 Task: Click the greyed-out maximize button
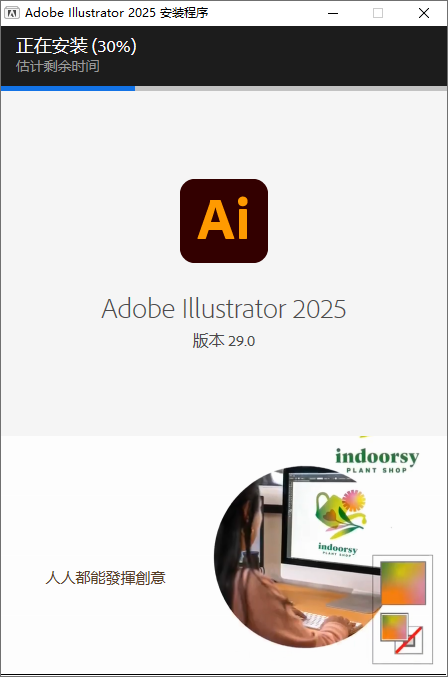[x=378, y=13]
